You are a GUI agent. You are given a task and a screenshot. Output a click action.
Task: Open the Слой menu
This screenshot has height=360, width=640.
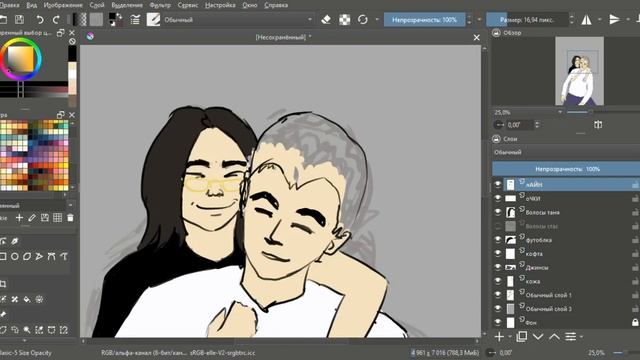click(x=97, y=5)
